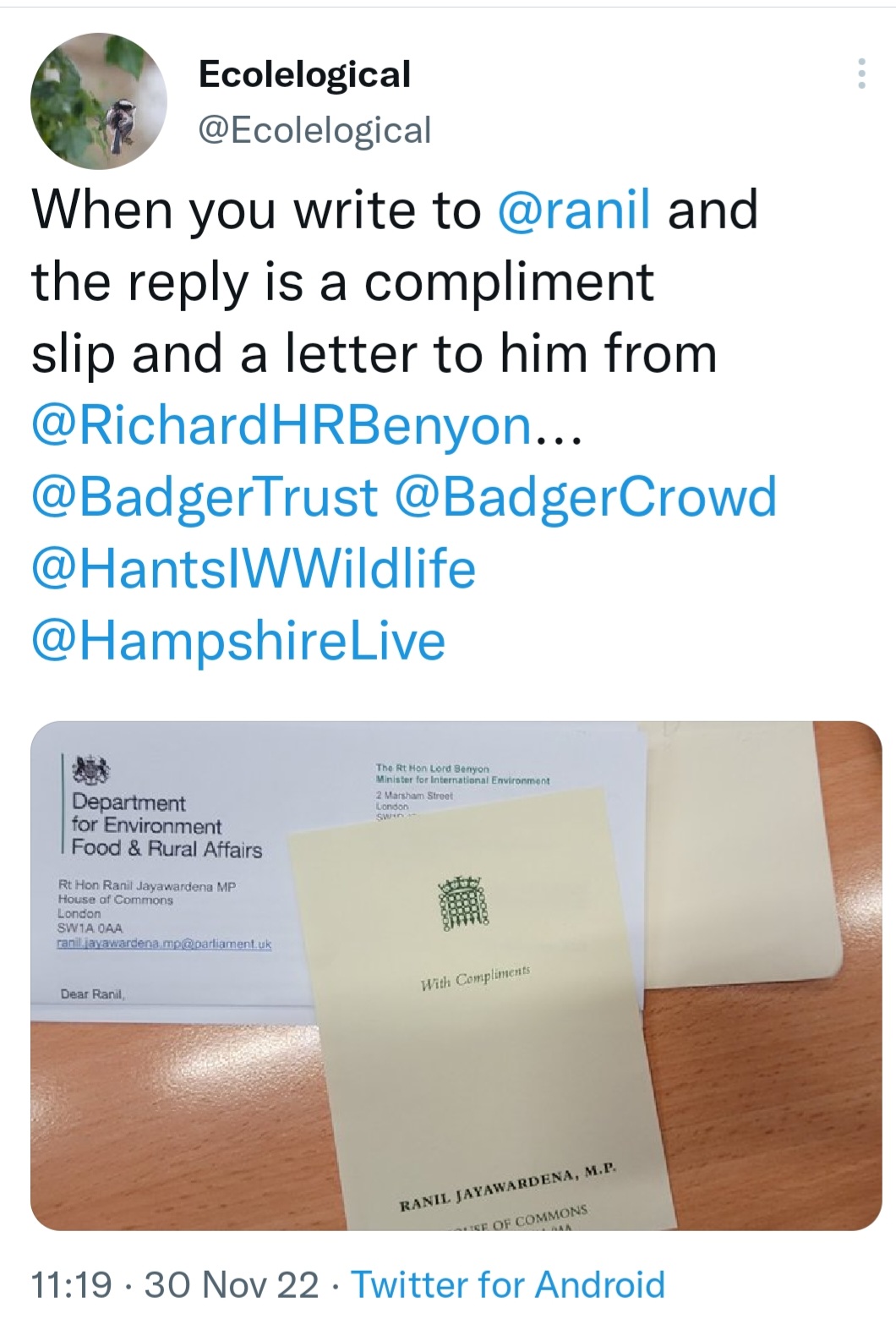Open the Ecolelogical profile avatar
Image resolution: width=896 pixels, height=1319 pixels.
(99, 101)
